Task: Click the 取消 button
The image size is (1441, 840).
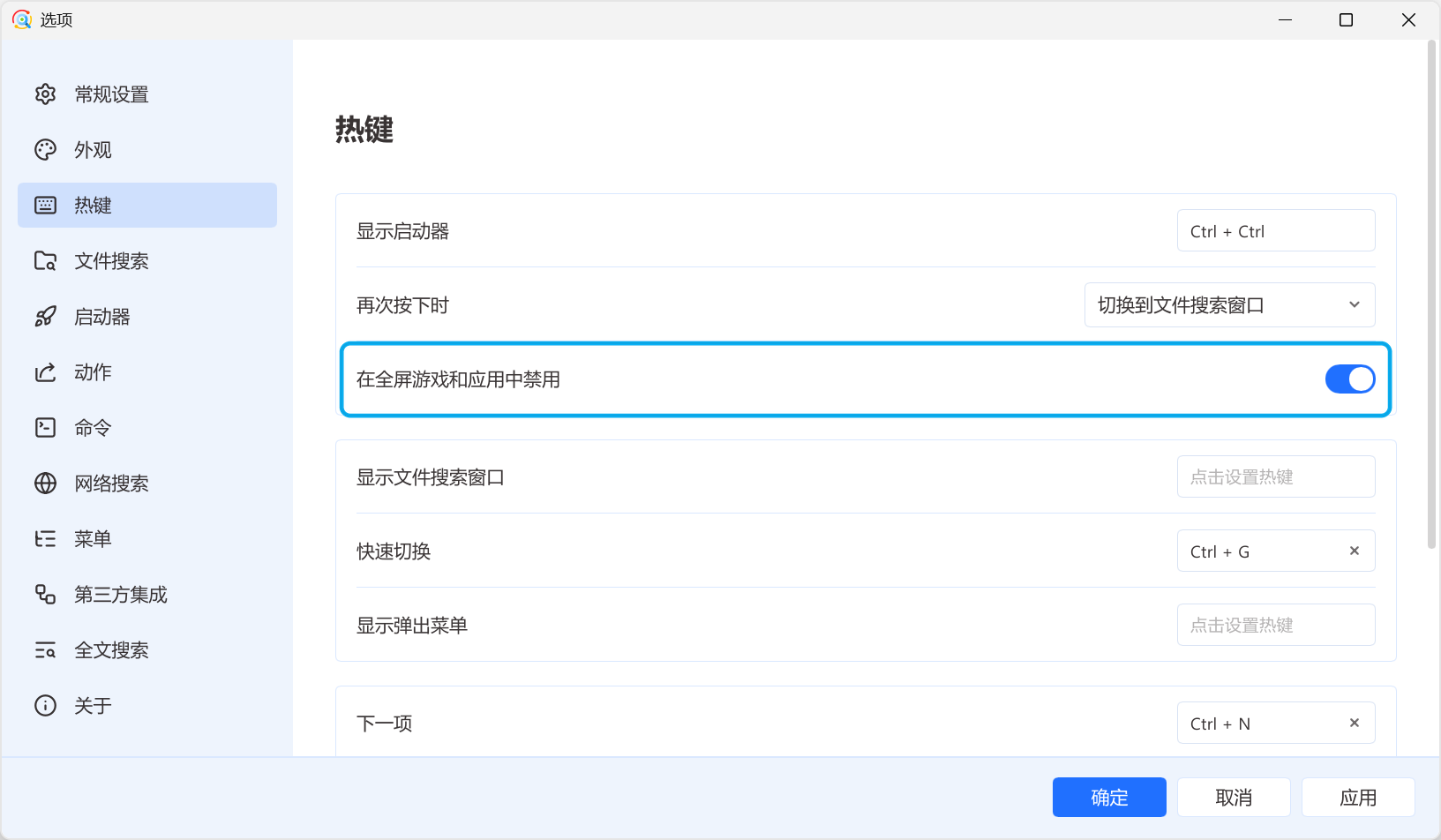Action: click(1234, 798)
